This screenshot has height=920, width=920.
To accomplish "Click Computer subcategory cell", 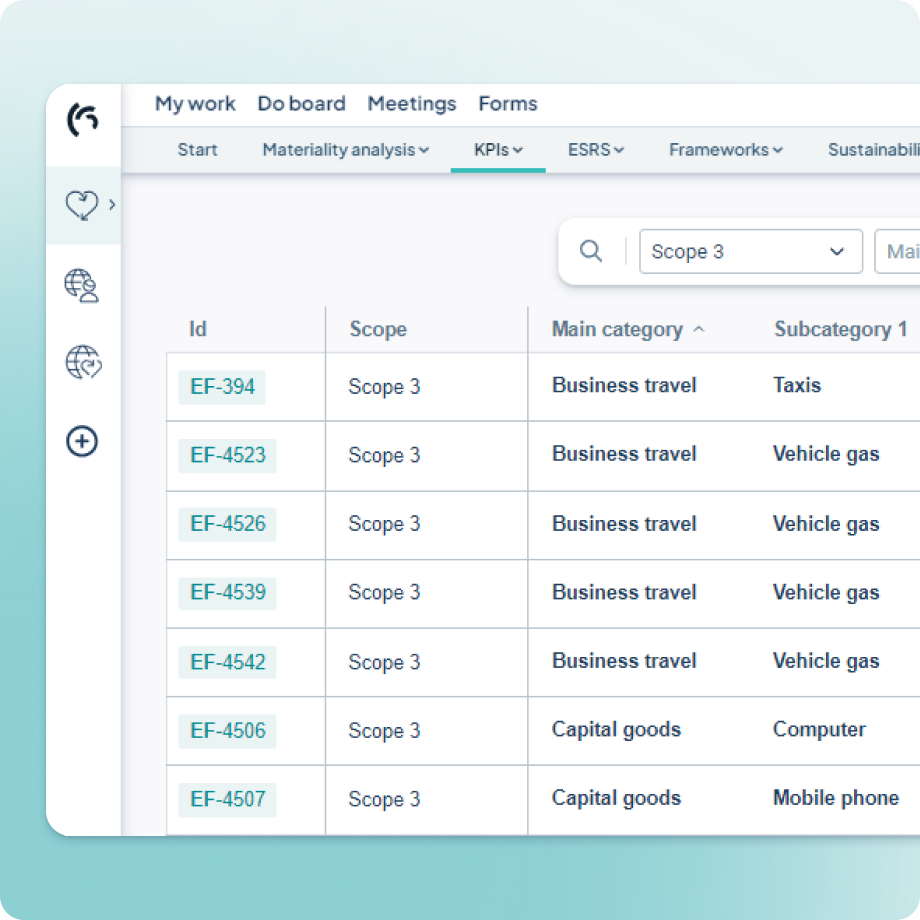I will 819,729.
